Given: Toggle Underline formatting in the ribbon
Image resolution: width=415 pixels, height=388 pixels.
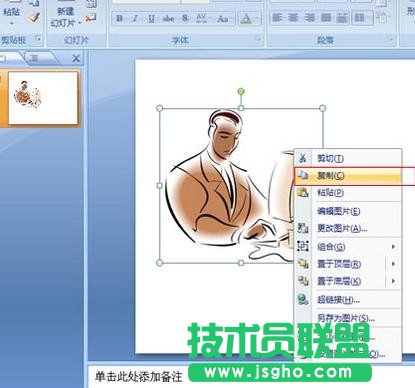Looking at the screenshot, I should point(152,19).
